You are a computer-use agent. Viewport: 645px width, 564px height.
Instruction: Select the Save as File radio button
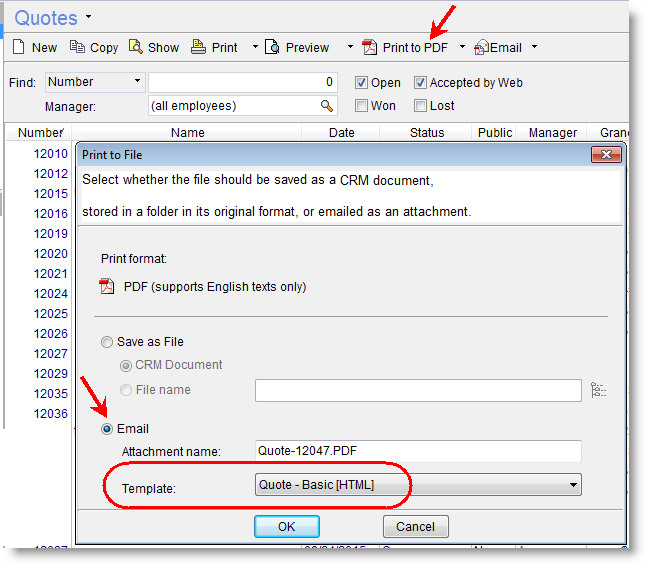tap(107, 342)
